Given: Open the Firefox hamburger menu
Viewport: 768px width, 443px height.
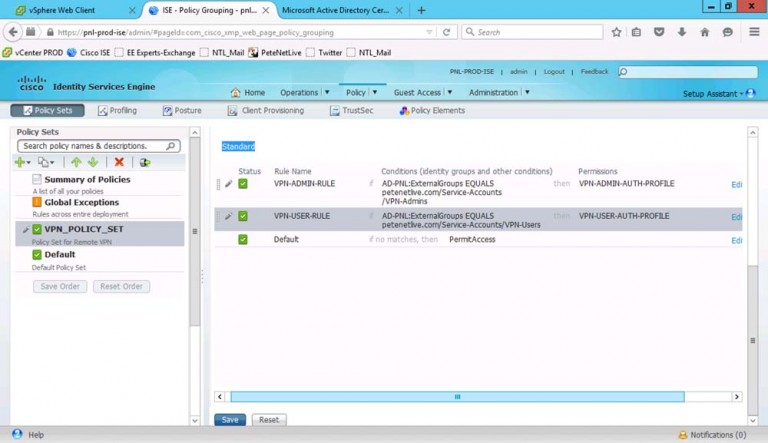Looking at the screenshot, I should [x=754, y=32].
